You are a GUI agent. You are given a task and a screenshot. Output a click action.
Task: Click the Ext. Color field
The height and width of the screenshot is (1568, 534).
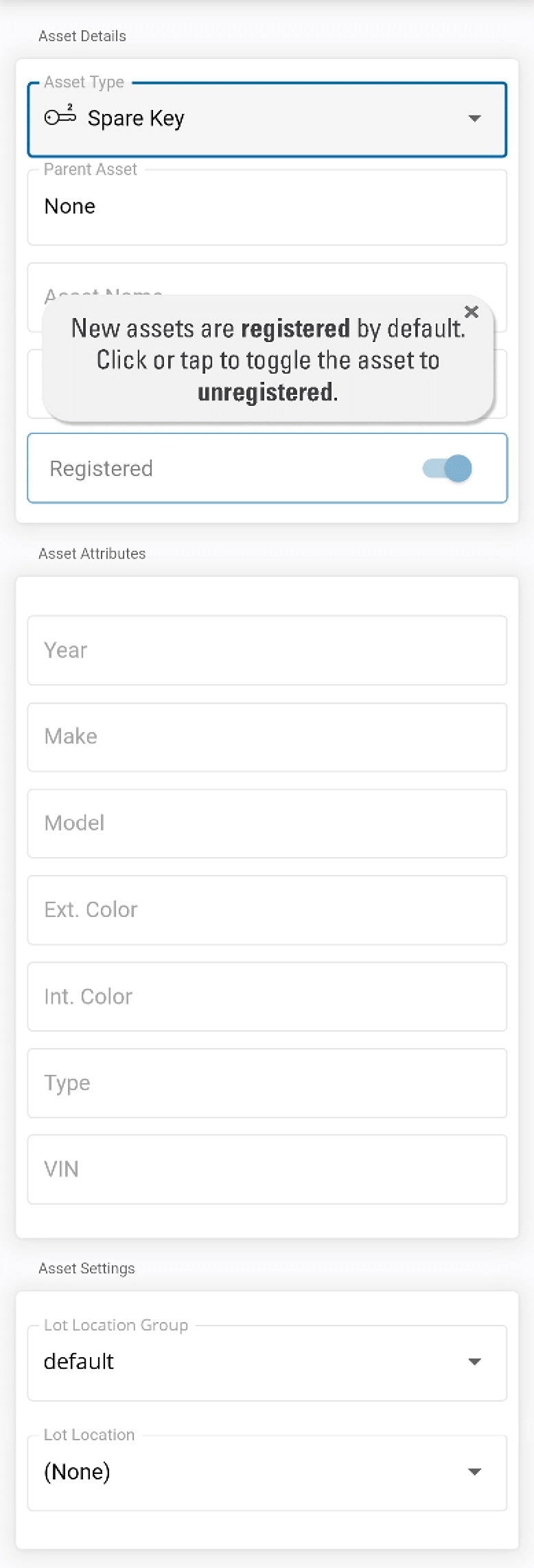(267, 910)
